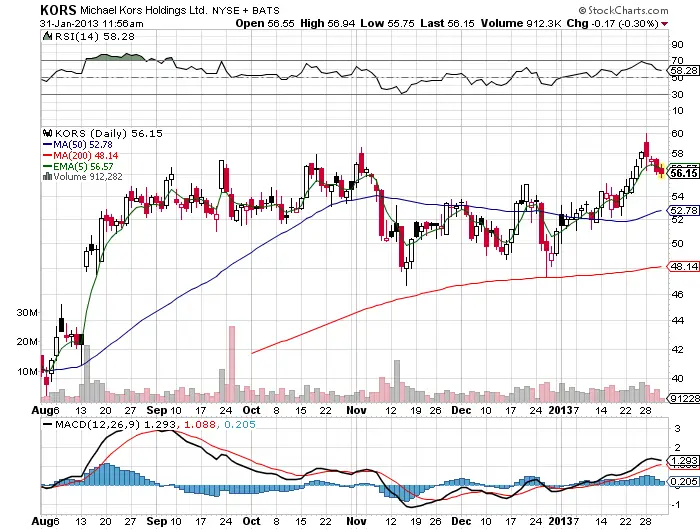
Task: Click the RSI mountain indicator icon
Action: 47,36
